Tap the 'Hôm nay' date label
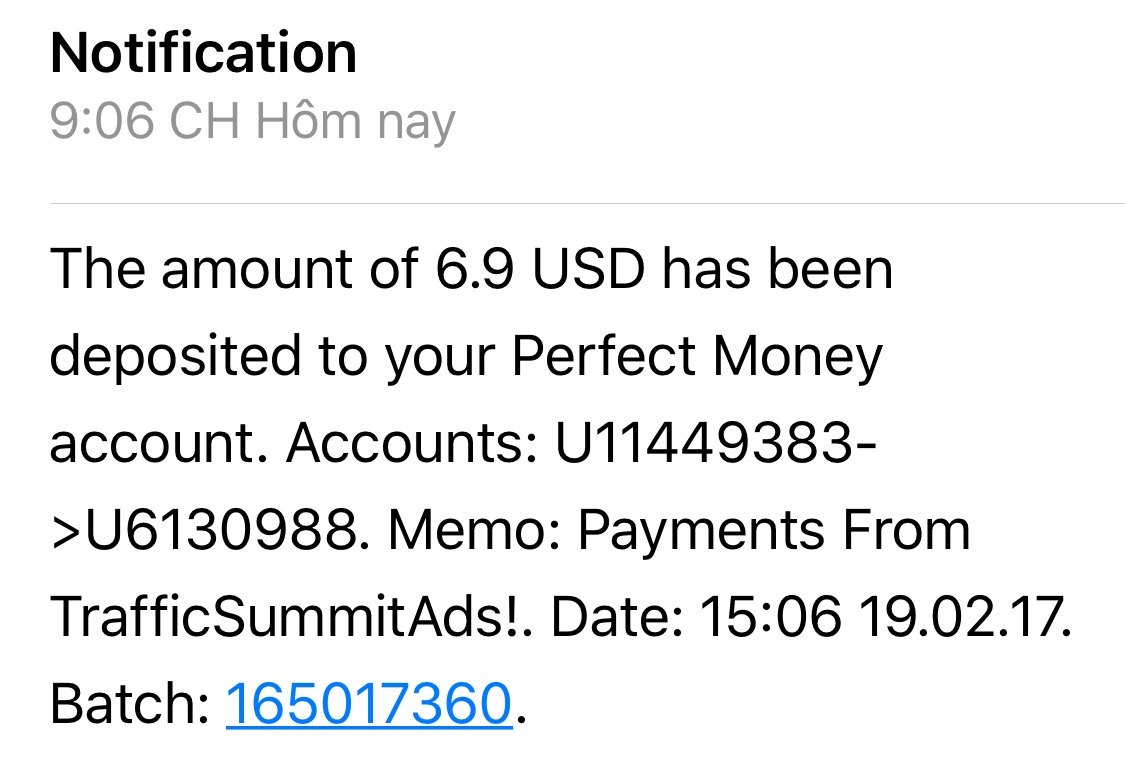Image resolution: width=1125 pixels, height=766 pixels. click(355, 122)
